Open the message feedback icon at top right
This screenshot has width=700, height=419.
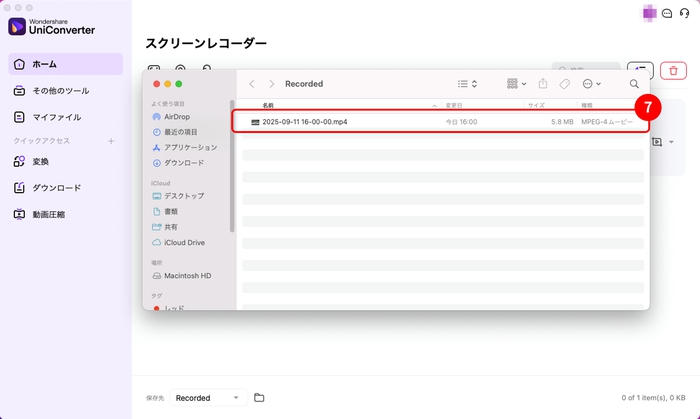[x=667, y=13]
